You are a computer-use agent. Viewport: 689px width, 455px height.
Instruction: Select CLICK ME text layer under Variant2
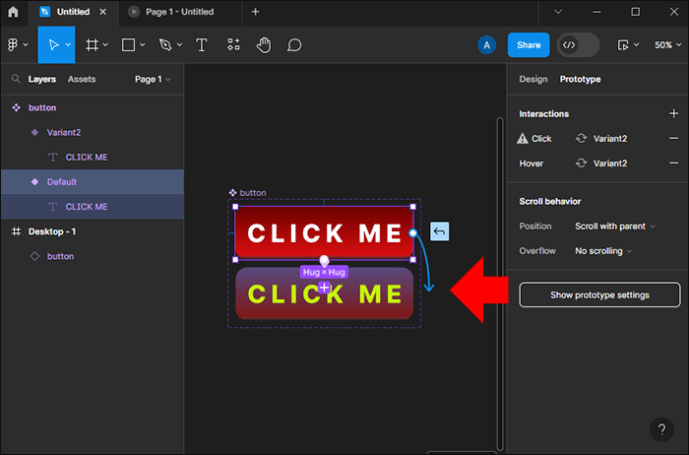[92, 157]
